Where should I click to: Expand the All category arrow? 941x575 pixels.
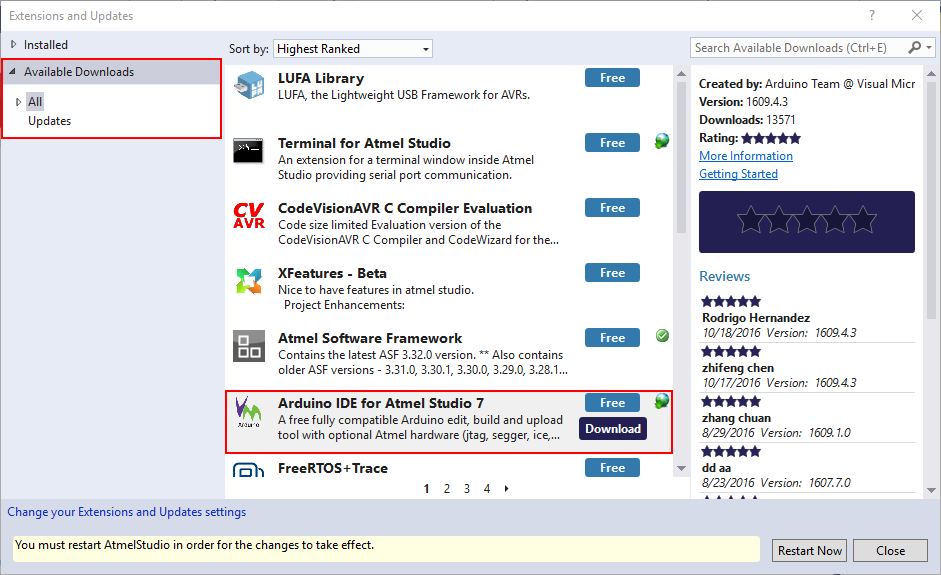point(19,102)
